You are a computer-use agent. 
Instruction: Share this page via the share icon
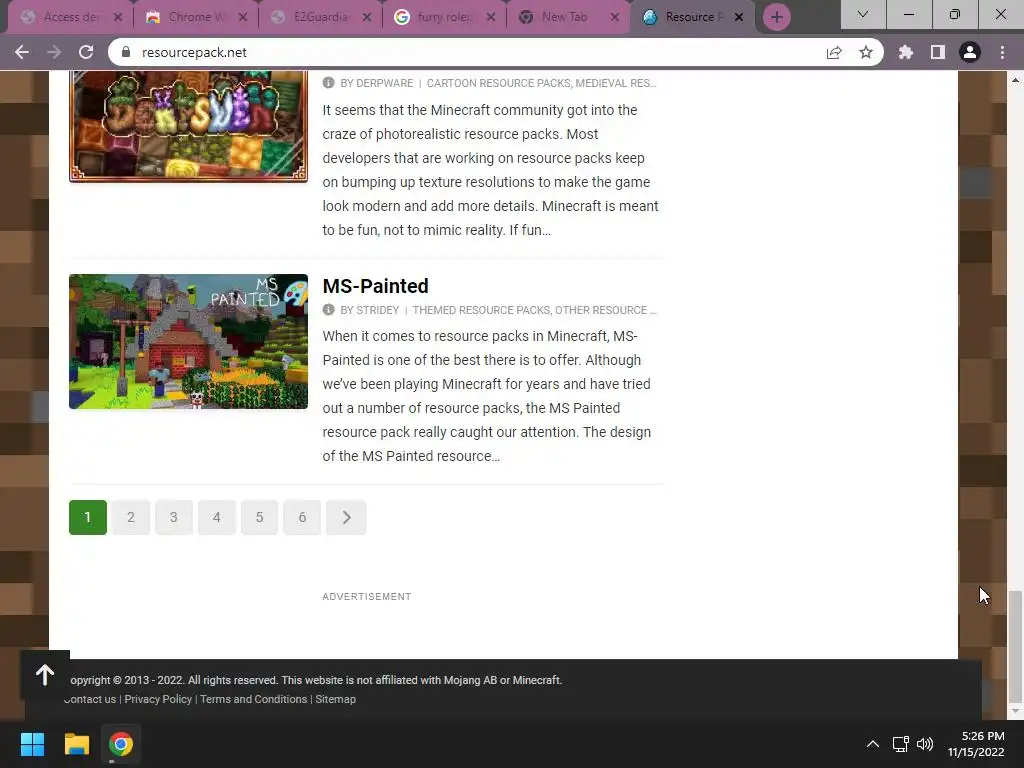pyautogui.click(x=834, y=53)
